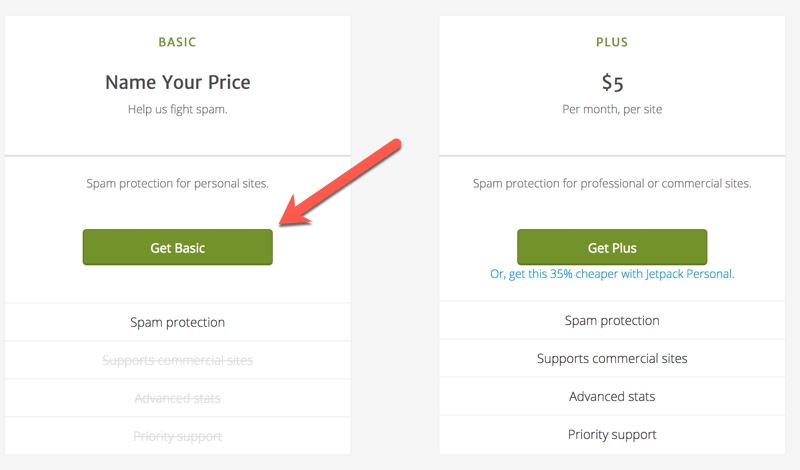Select crossed-out Advanced stats in Basic plan
Viewport: 800px width, 470px height.
coord(177,398)
